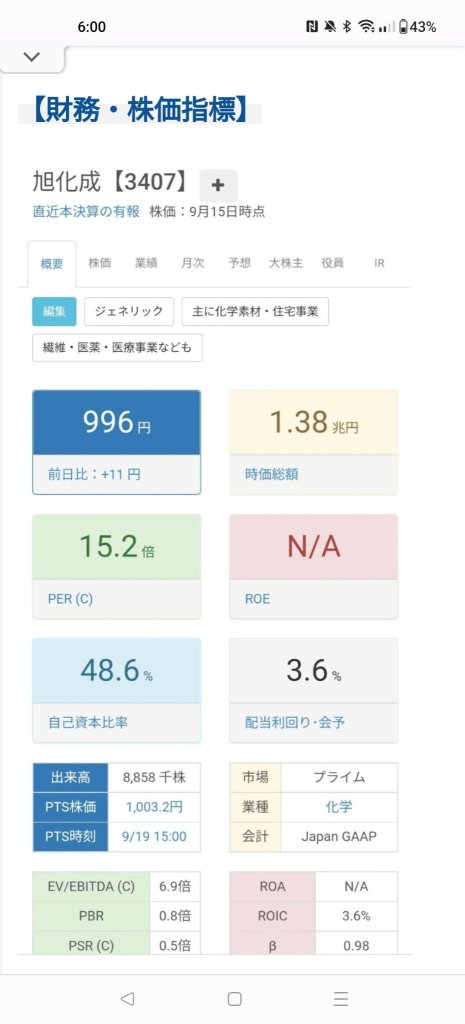This screenshot has width=465, height=1024.
Task: Switch to 株価 tab
Action: click(100, 263)
